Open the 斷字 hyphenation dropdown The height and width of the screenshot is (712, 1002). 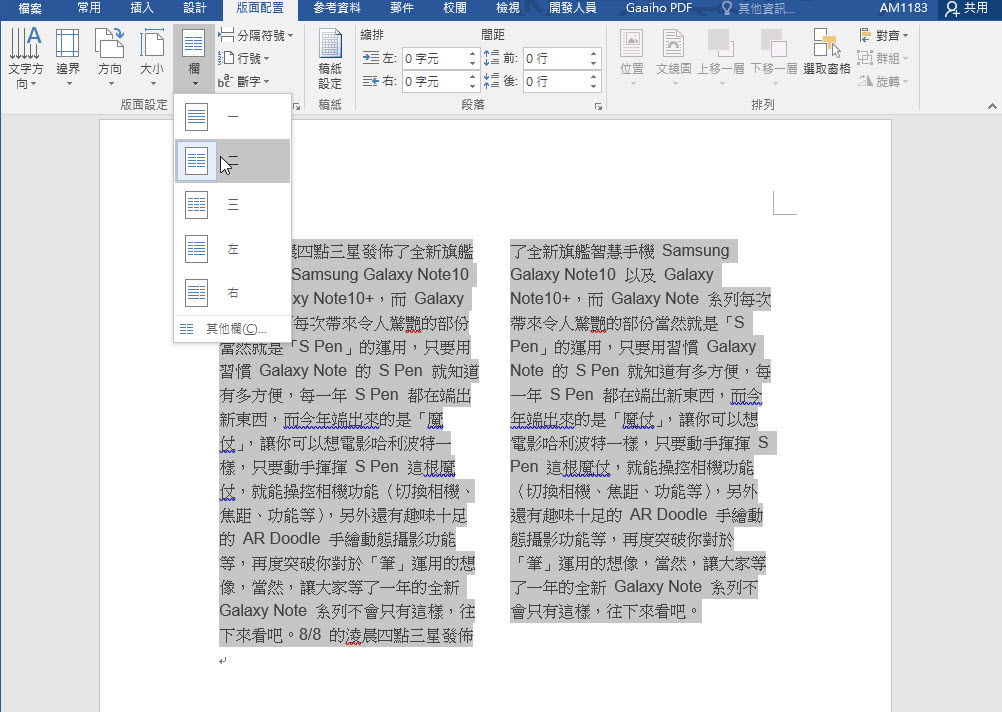[243, 81]
